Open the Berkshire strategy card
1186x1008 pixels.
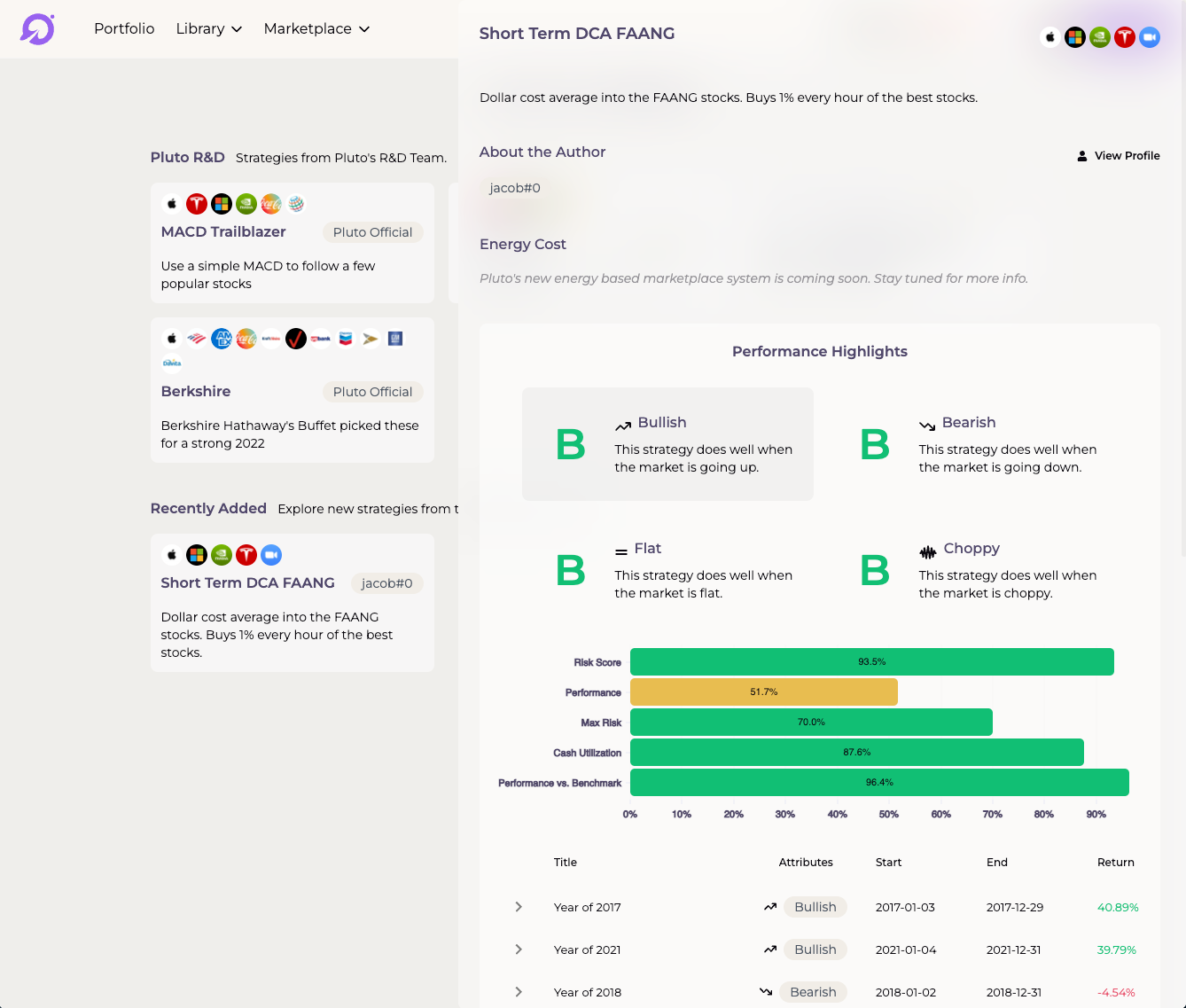pyautogui.click(x=292, y=391)
